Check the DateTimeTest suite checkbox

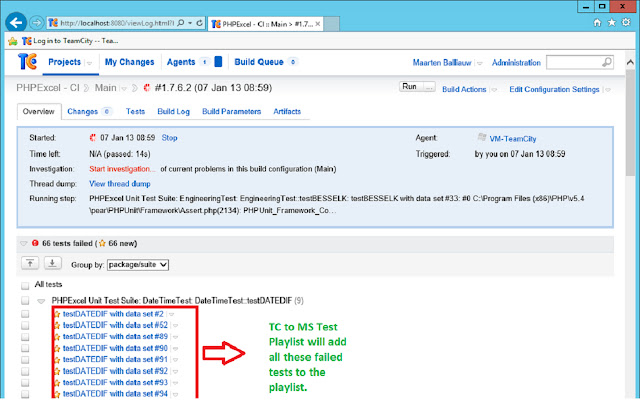[25, 301]
